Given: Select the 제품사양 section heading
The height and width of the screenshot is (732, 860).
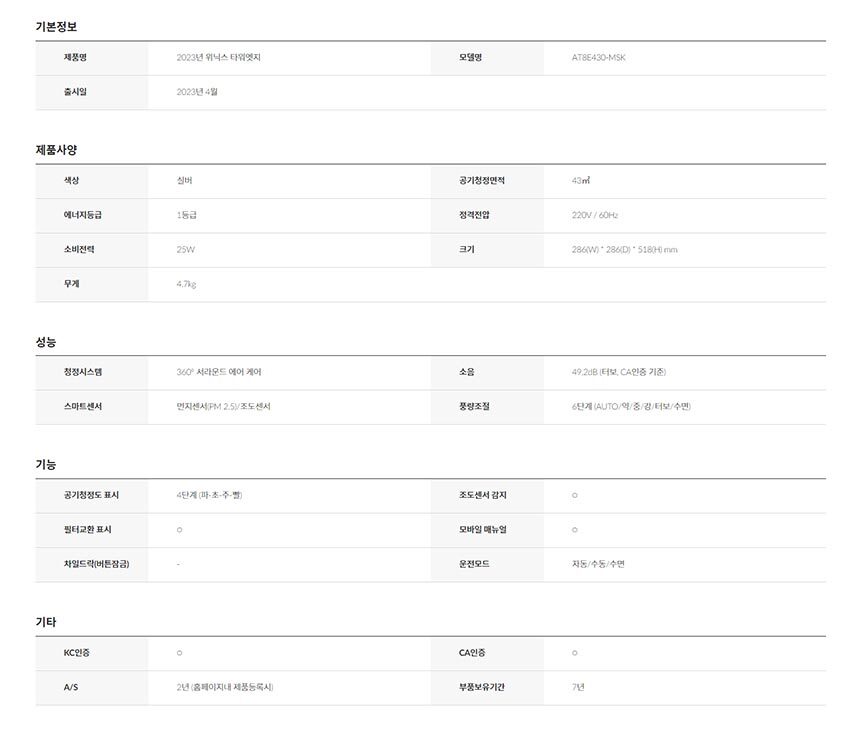Looking at the screenshot, I should pyautogui.click(x=56, y=150).
